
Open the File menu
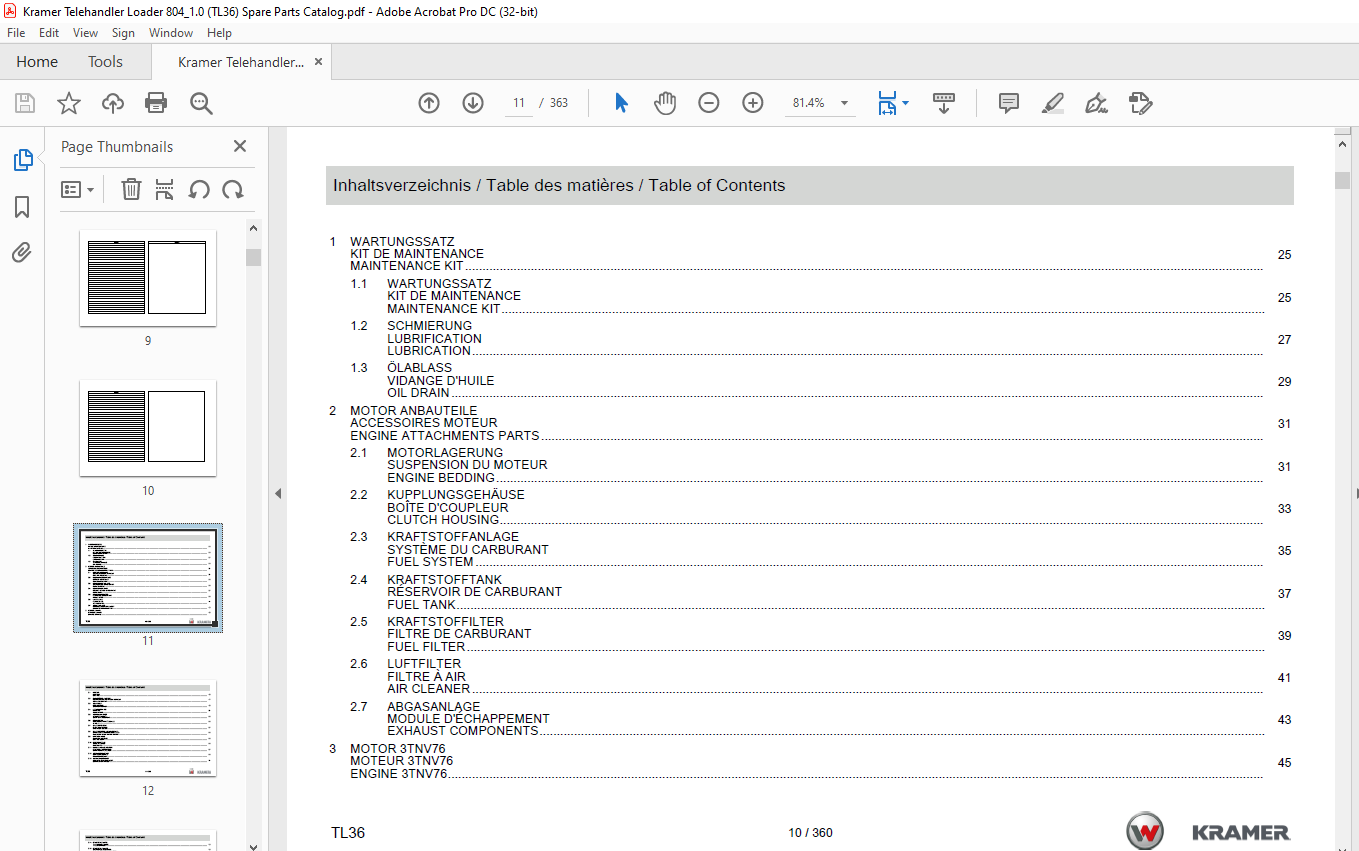click(x=16, y=33)
